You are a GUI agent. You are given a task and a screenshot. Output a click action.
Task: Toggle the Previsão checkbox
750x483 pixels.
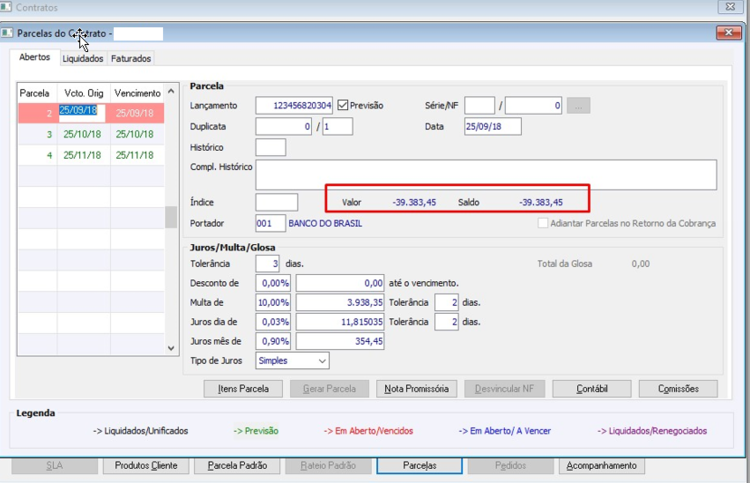coord(342,105)
